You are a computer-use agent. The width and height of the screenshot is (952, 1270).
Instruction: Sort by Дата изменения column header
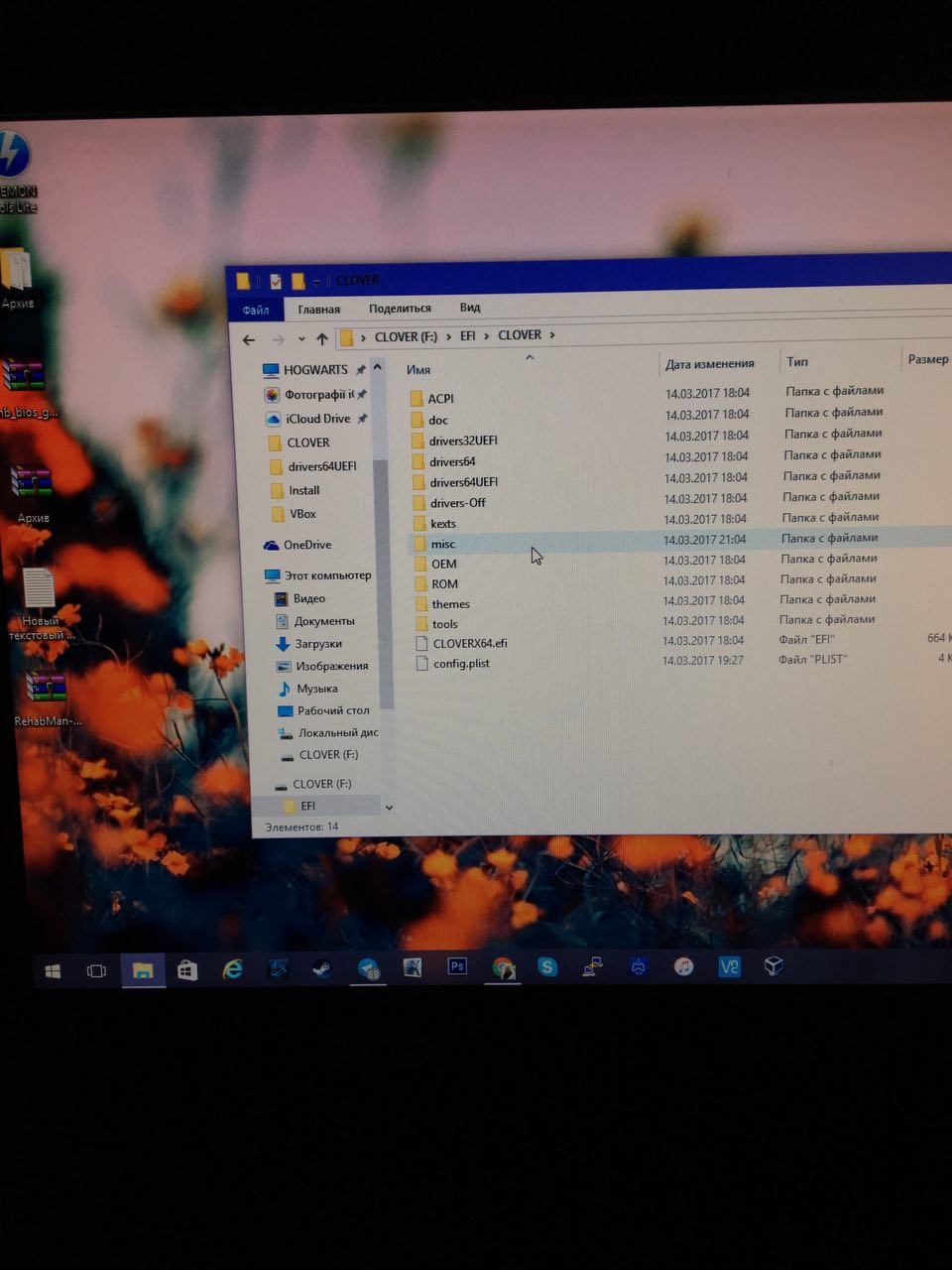(710, 364)
